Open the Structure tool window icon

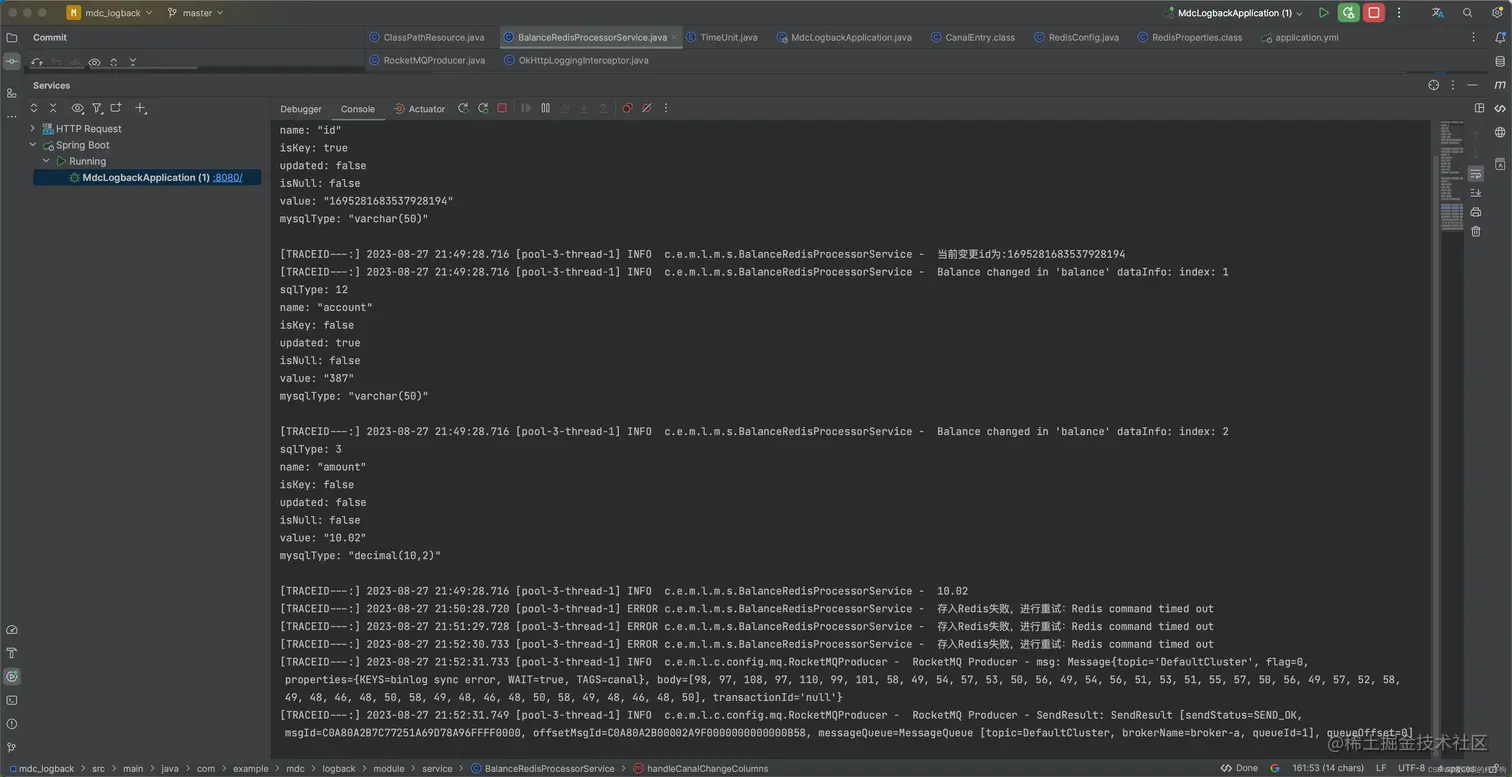pyautogui.click(x=12, y=93)
